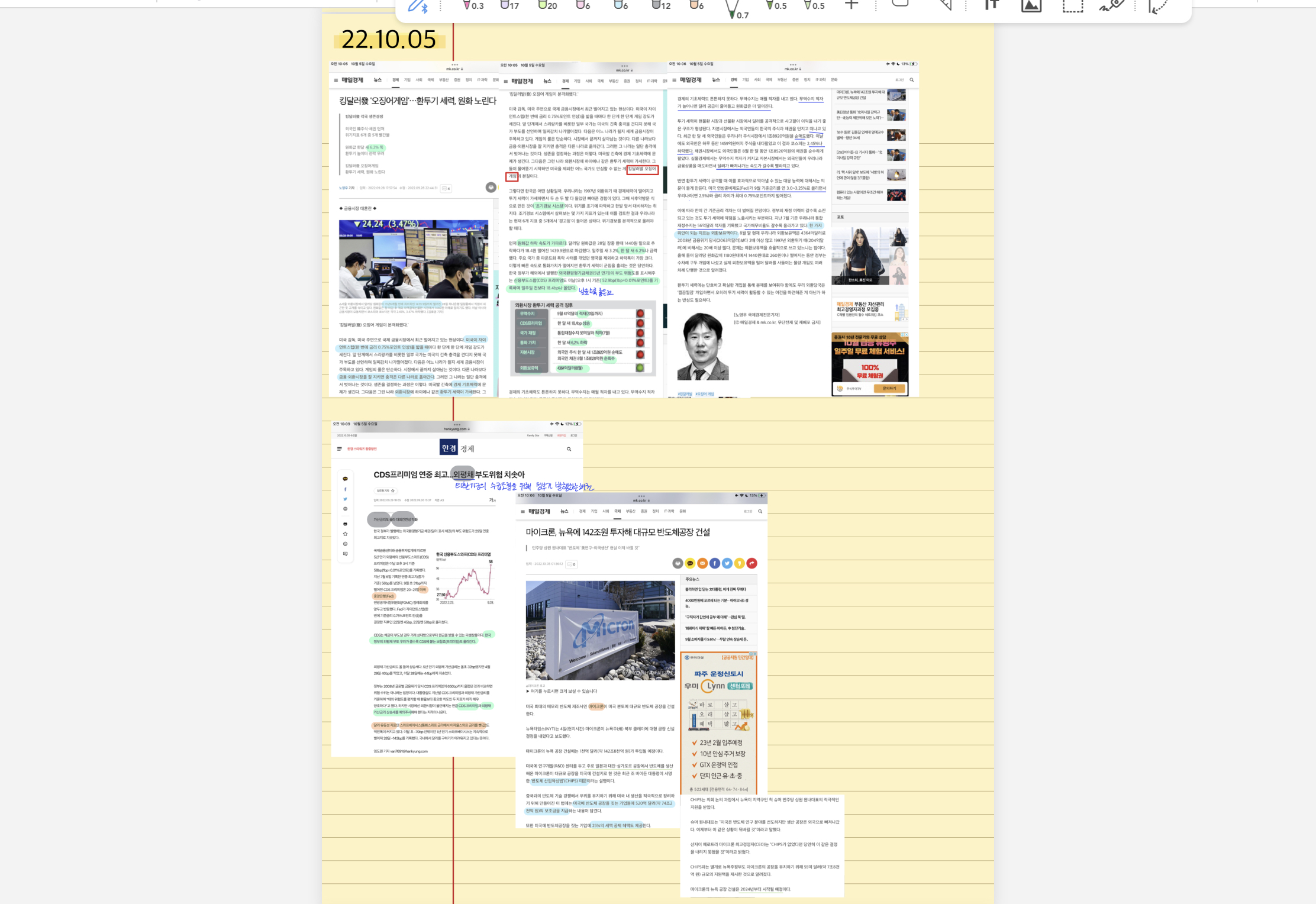The image size is (1316, 904).
Task: Click 일주일 무료 체험 서비스 ad banner
Action: [x=870, y=364]
